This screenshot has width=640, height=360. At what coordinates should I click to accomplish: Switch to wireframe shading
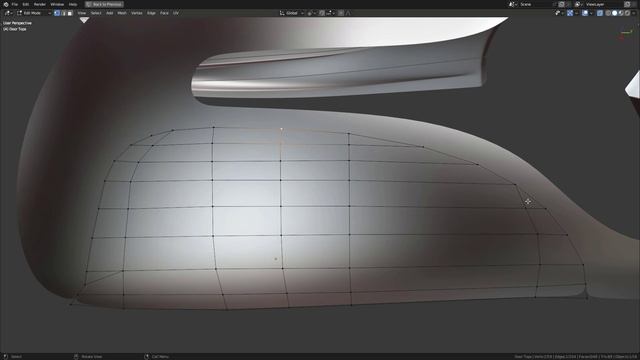[x=608, y=13]
